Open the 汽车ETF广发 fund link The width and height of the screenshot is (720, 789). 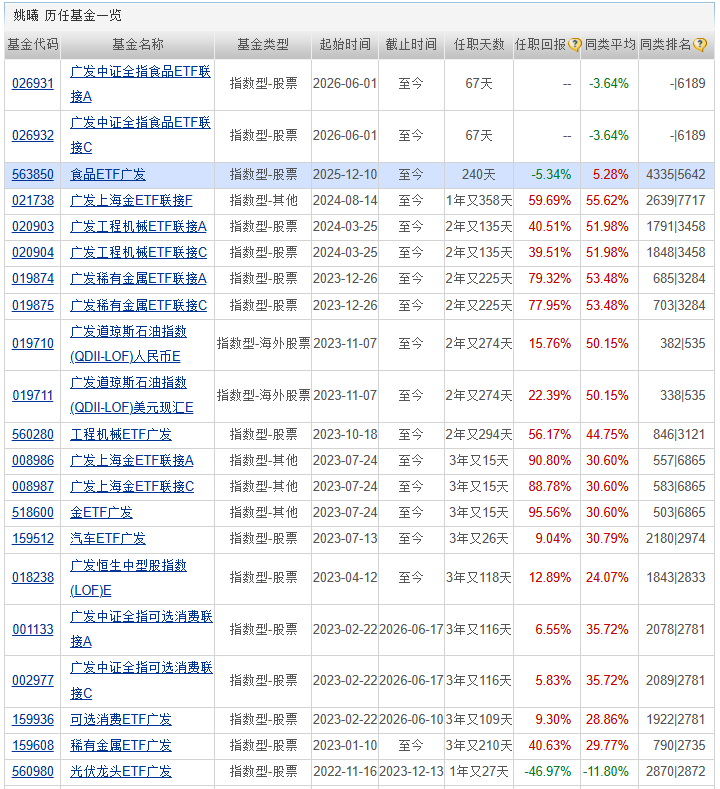click(108, 539)
